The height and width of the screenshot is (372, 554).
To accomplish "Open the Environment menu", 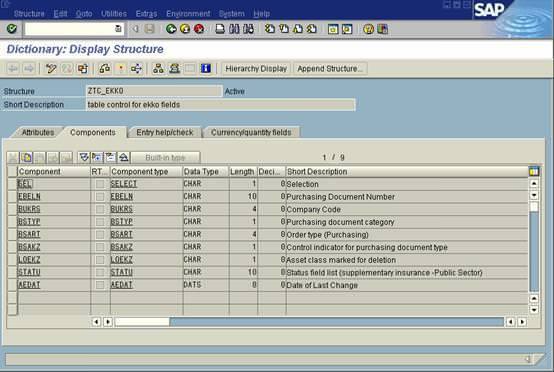I will pyautogui.click(x=188, y=14).
